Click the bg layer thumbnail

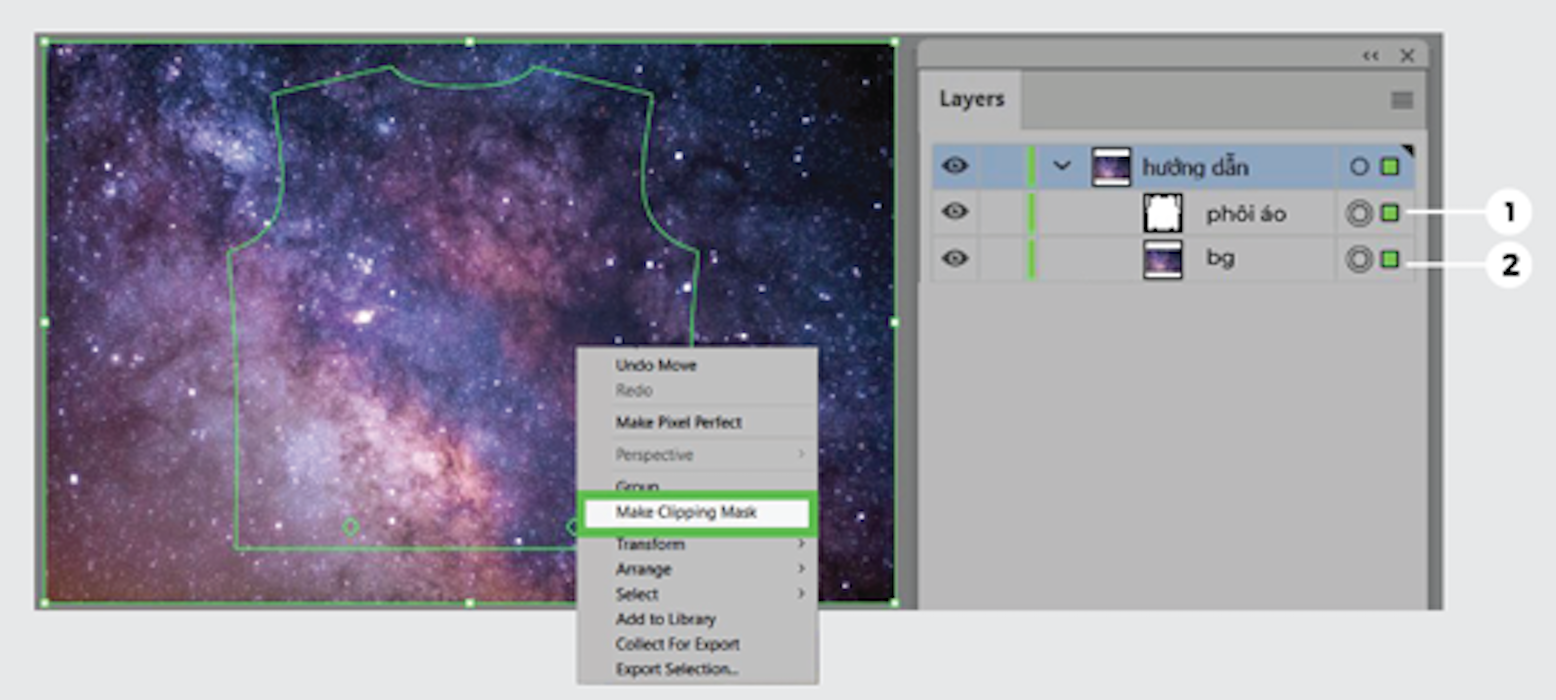click(1162, 259)
